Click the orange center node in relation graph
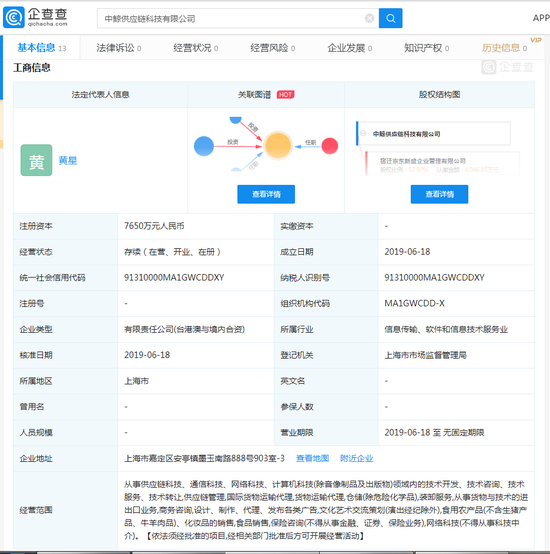This screenshot has height=554, width=550. click(x=278, y=146)
